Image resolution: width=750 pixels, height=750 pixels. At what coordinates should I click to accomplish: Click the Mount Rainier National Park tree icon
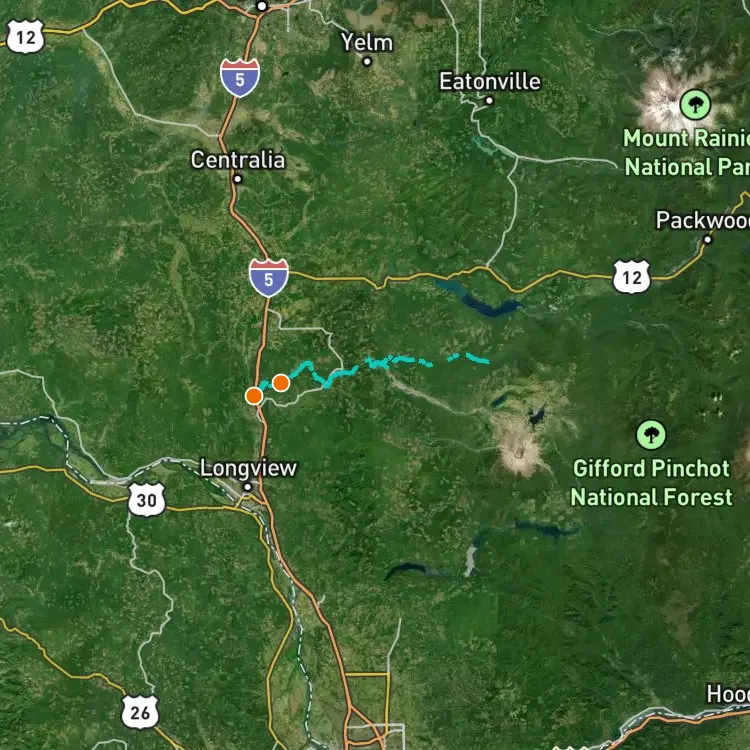[695, 104]
